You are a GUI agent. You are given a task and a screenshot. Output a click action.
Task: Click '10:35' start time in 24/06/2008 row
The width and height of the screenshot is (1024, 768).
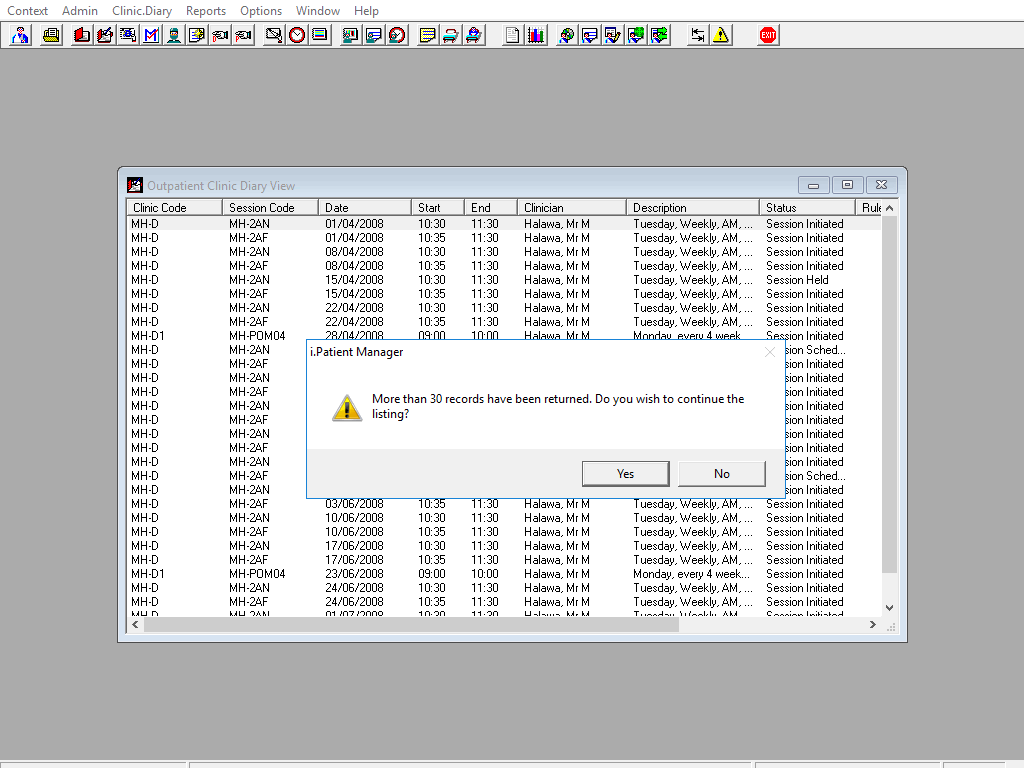click(432, 602)
